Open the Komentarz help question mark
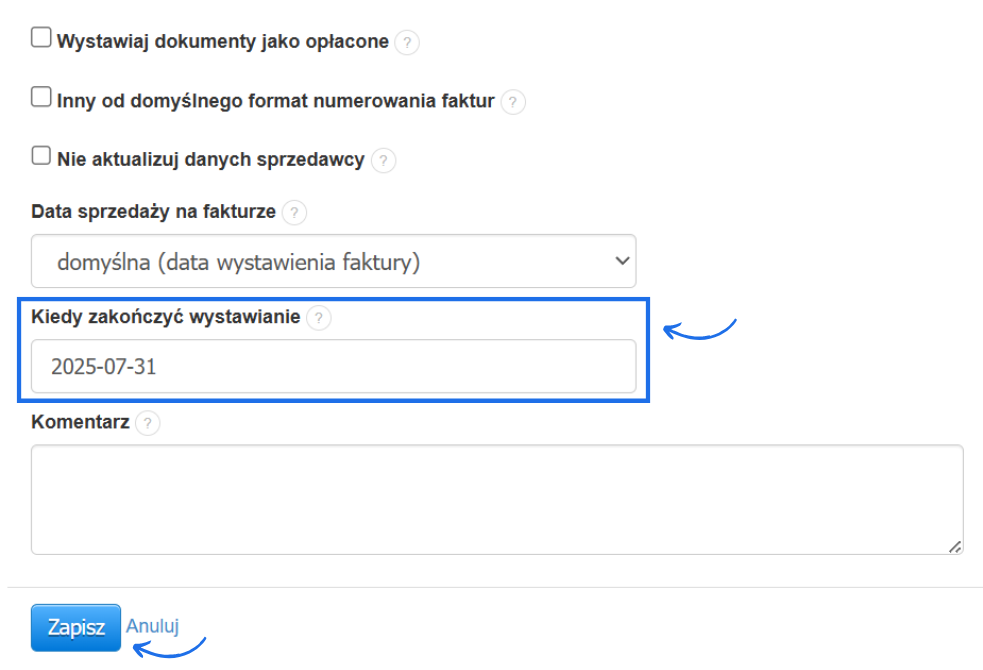983x670 pixels. [x=147, y=423]
